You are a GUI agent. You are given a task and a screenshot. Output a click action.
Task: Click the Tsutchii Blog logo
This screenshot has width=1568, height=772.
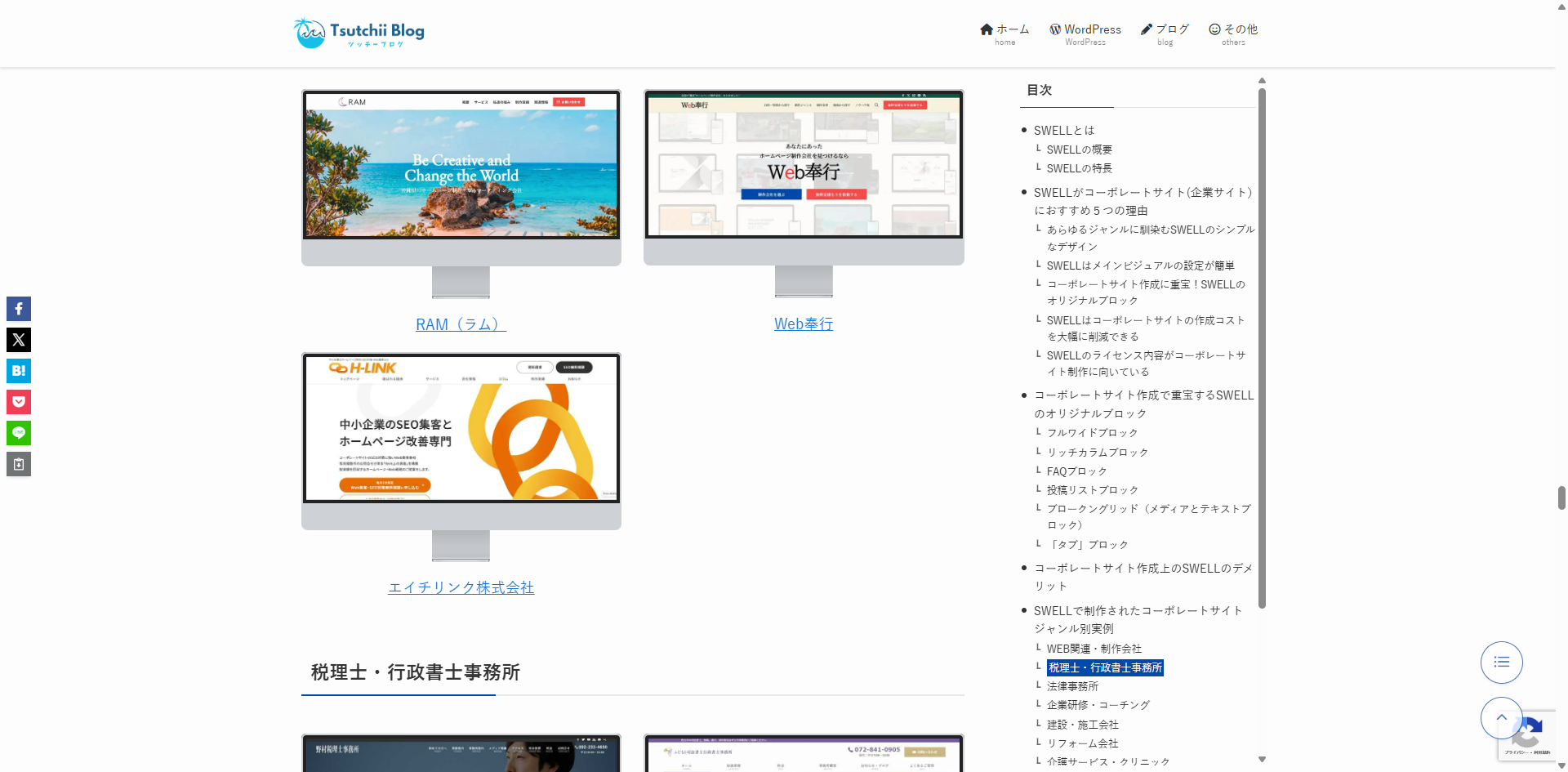click(359, 33)
